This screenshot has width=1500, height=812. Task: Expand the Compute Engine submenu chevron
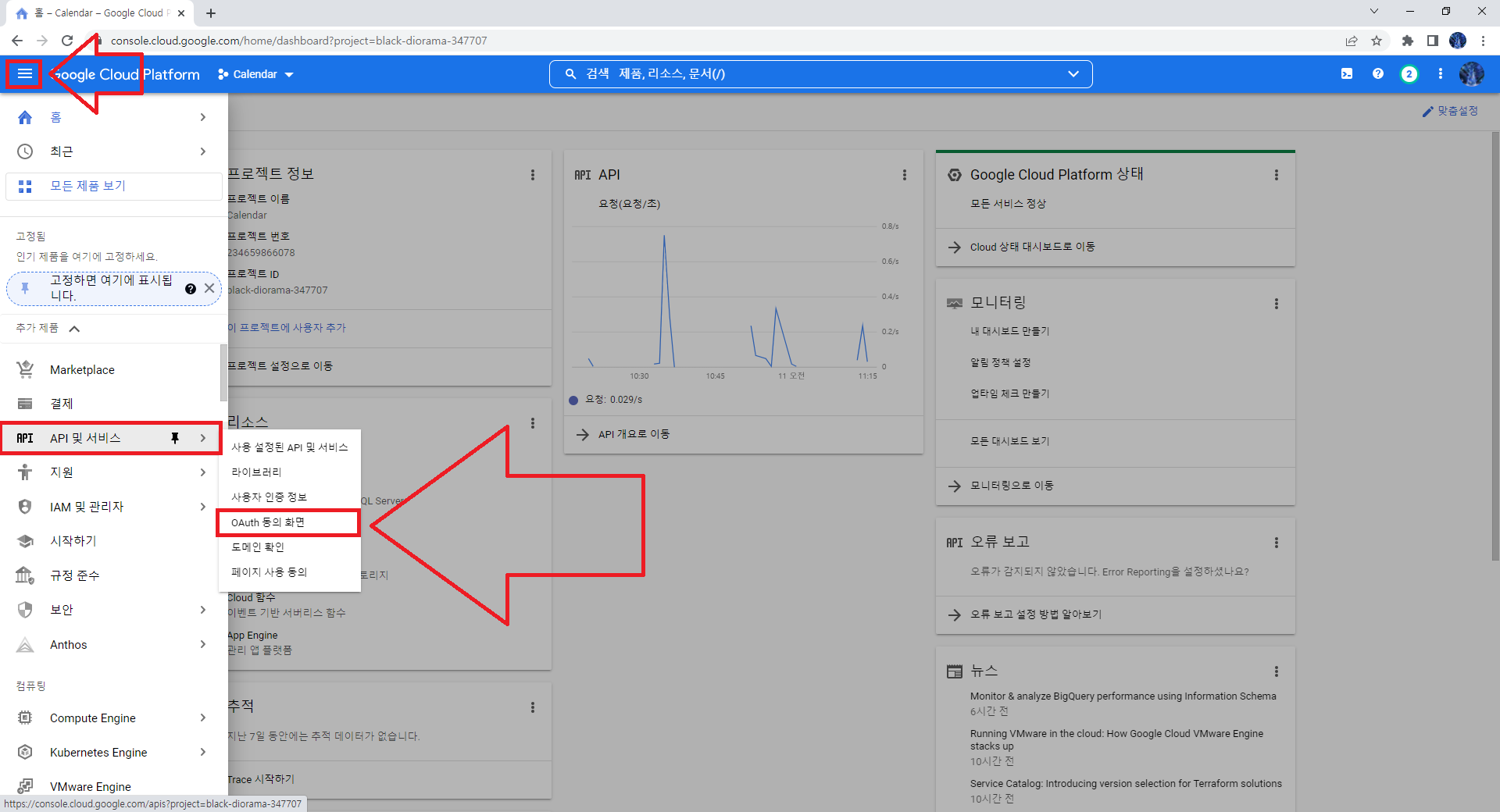203,718
